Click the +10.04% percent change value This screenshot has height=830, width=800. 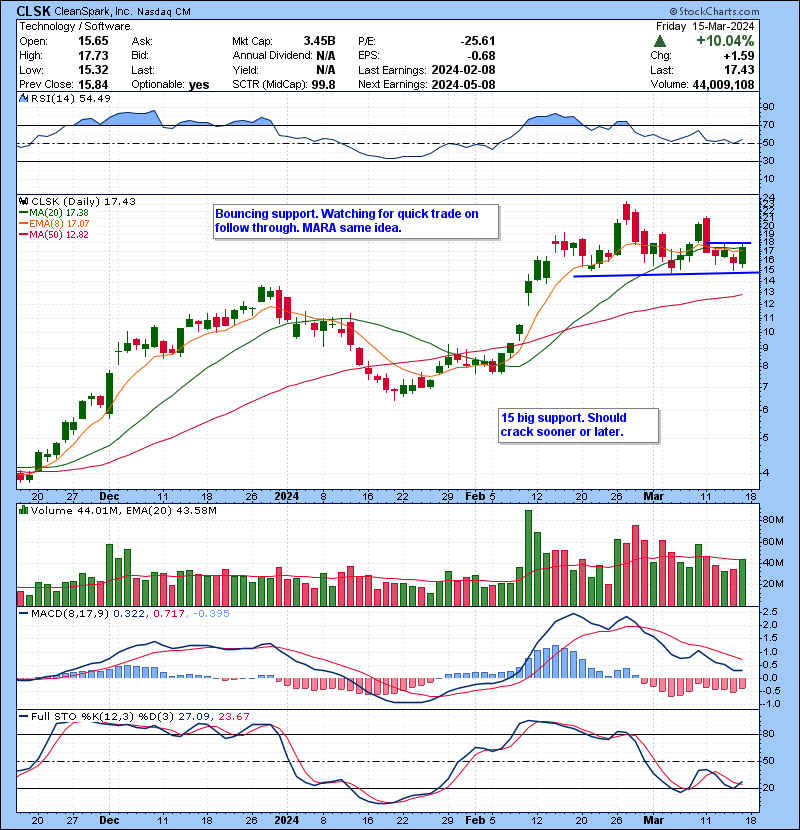725,41
